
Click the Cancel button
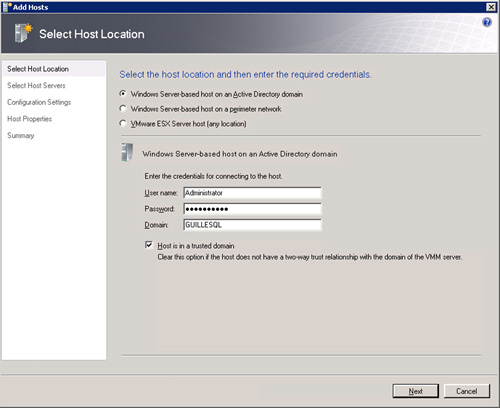[x=467, y=391]
